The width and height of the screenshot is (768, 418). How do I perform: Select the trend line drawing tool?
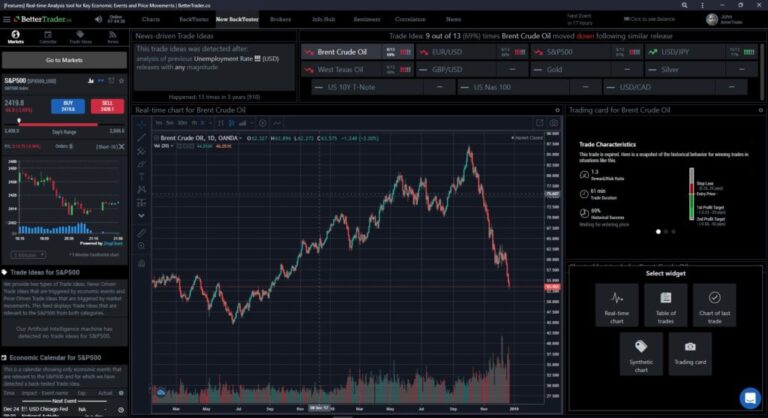142,138
